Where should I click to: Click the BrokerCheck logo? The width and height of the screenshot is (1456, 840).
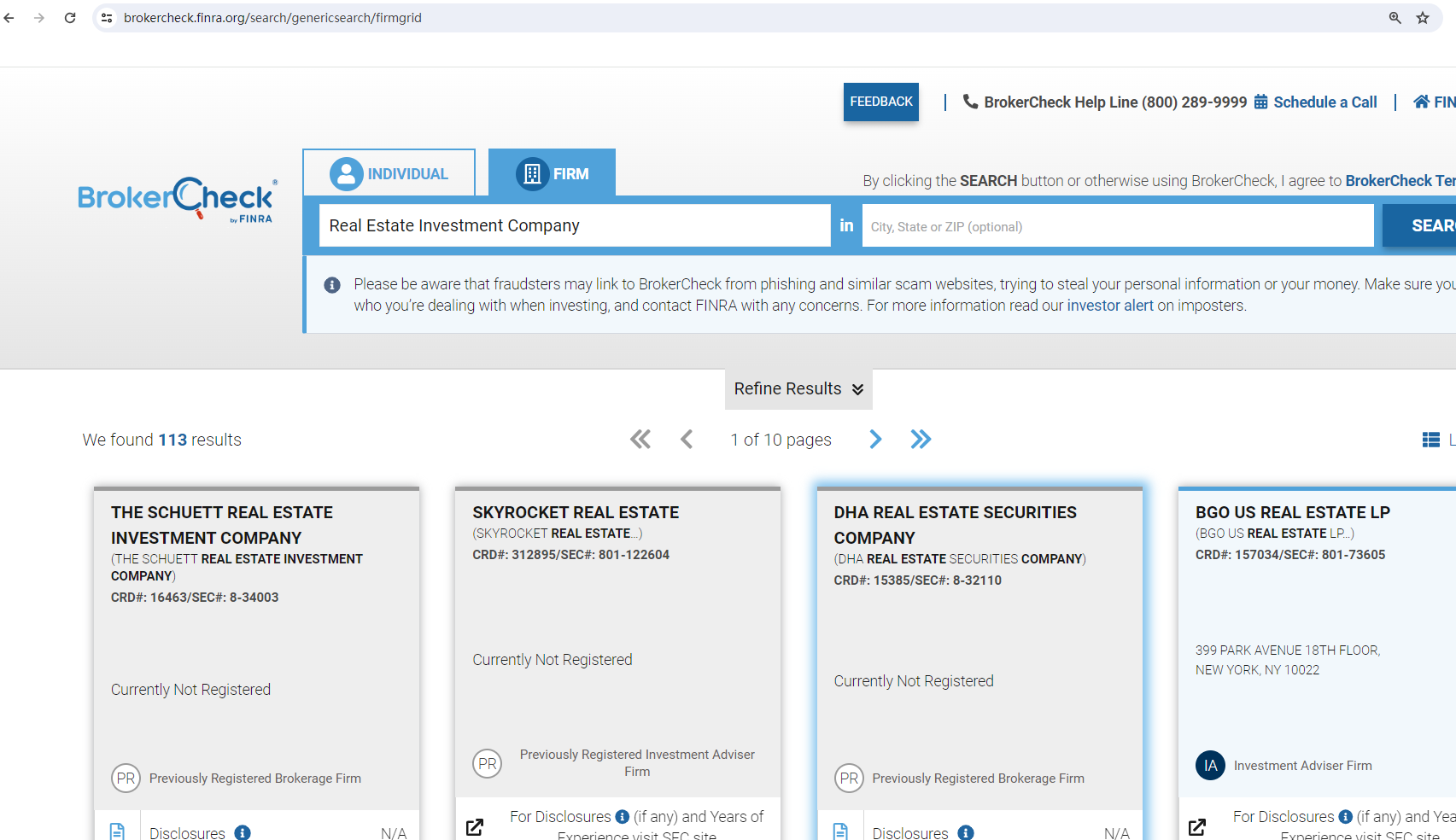[x=178, y=200]
